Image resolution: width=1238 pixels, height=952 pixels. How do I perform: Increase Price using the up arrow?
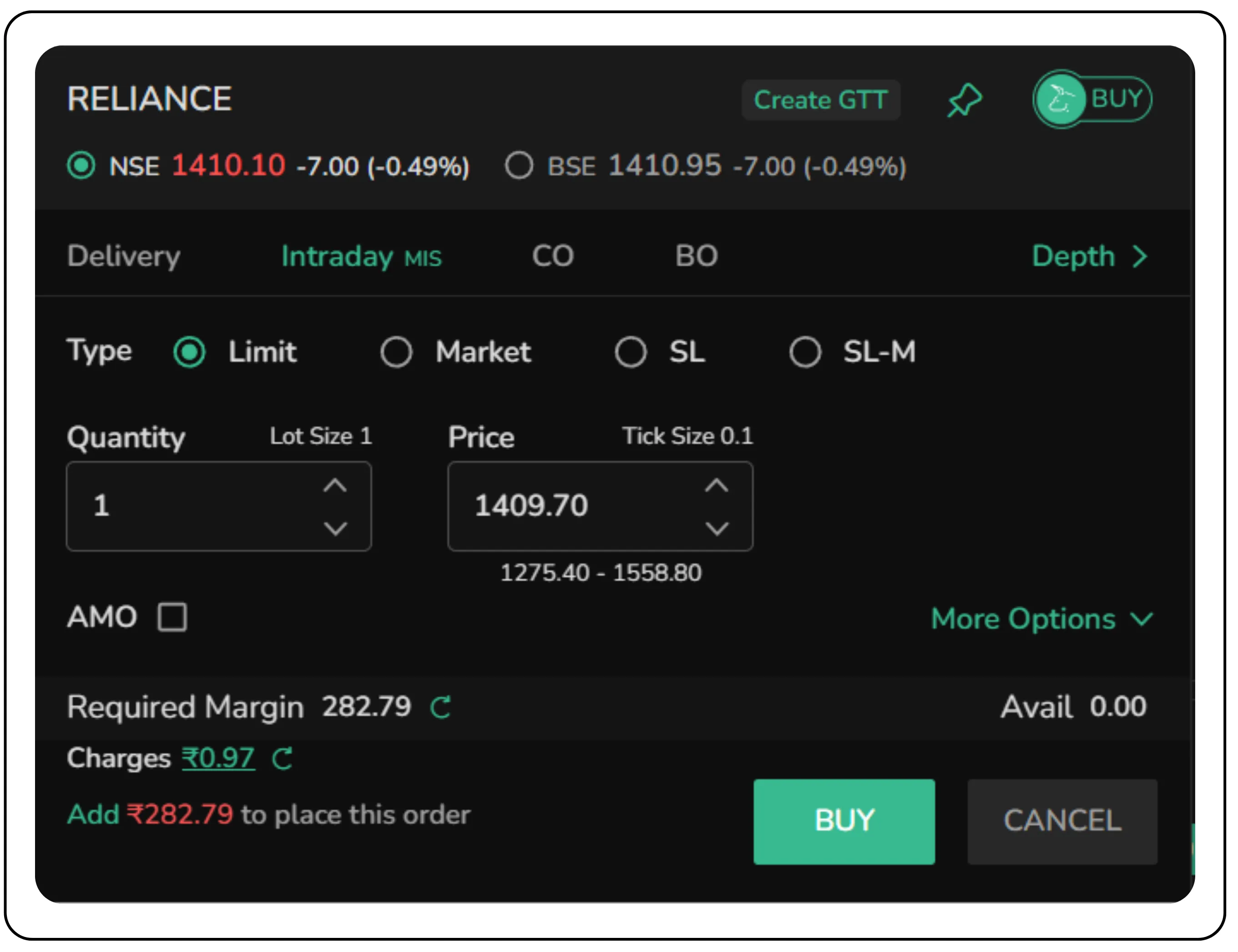point(717,484)
